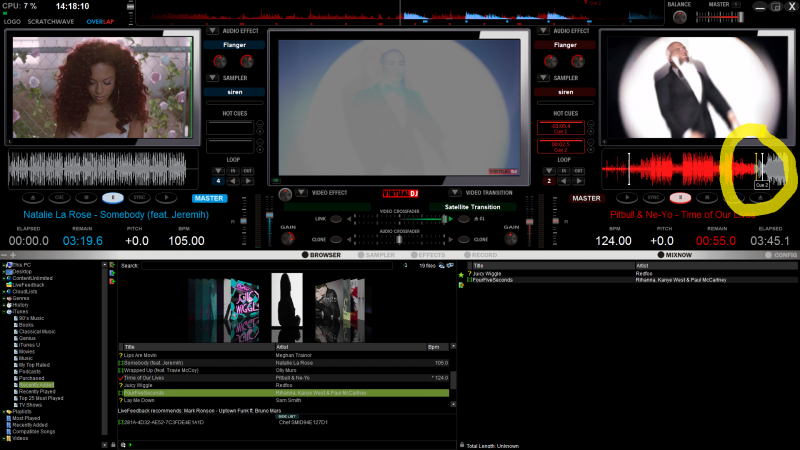Select the SCRATCHWAVE view
Screen dimensions: 800x450
coord(51,22)
